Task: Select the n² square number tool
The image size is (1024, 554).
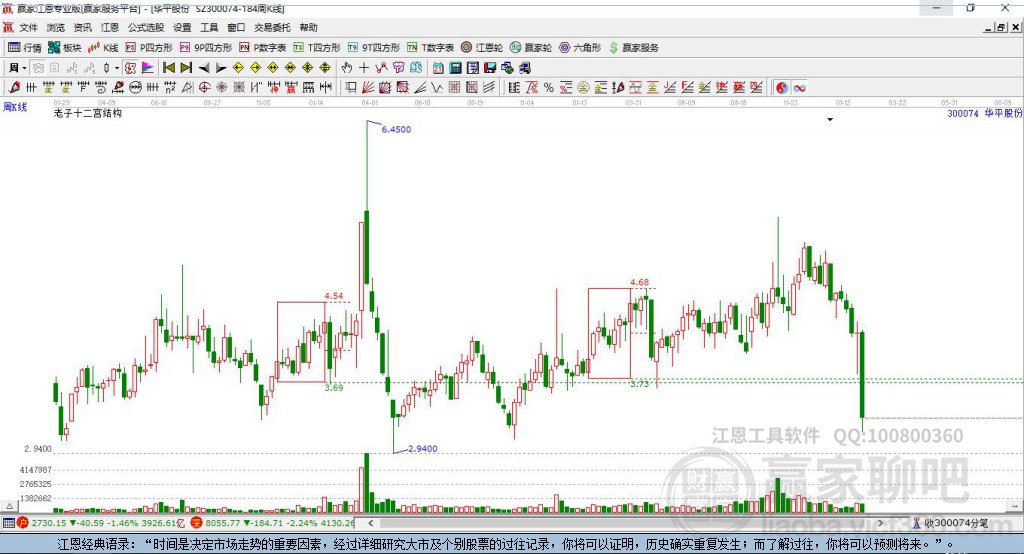Action: [x=170, y=88]
